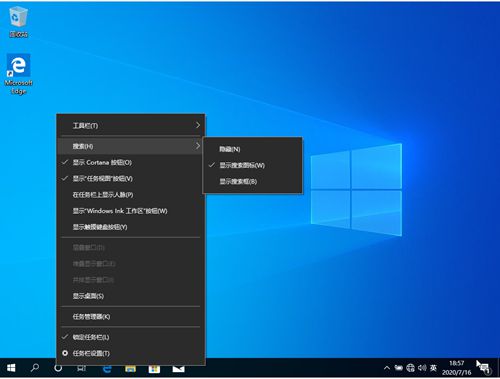Enable 显示"Windows Ink 工作区"按钮(W)
The width and height of the screenshot is (500, 379).
pos(131,211)
